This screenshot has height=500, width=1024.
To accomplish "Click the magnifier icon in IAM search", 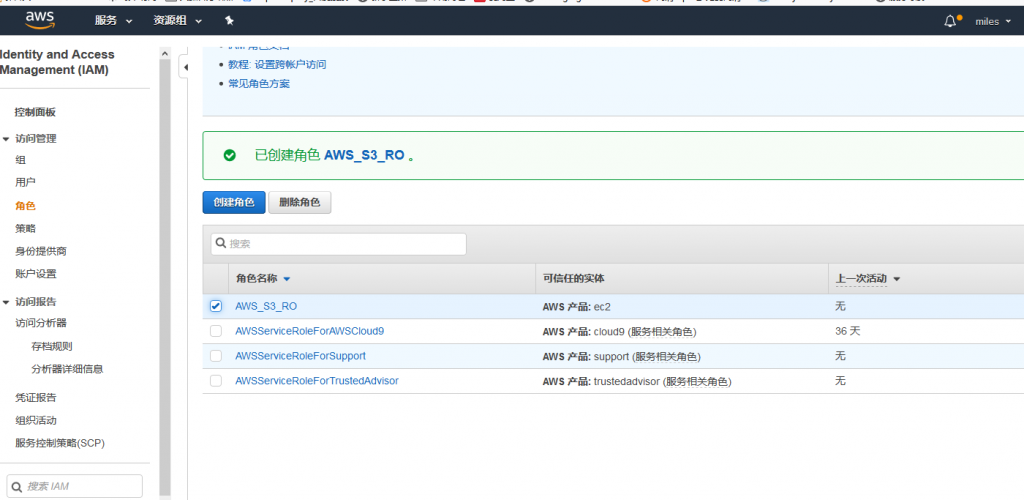I will tap(16, 486).
